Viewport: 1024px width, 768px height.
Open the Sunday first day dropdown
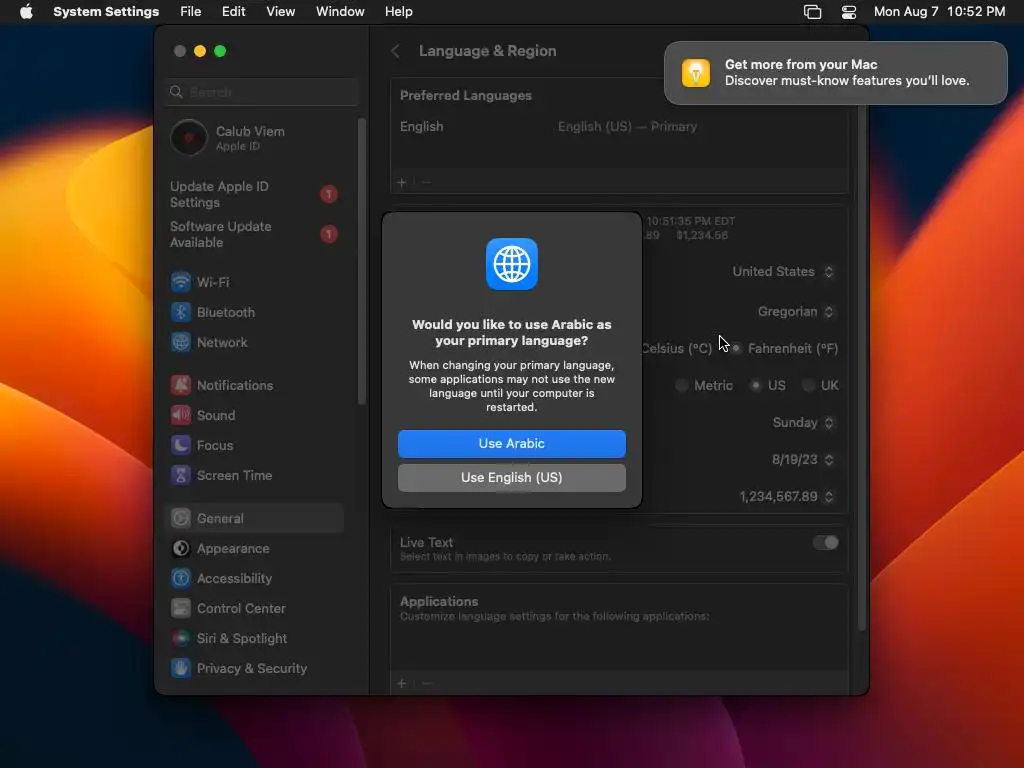point(803,423)
